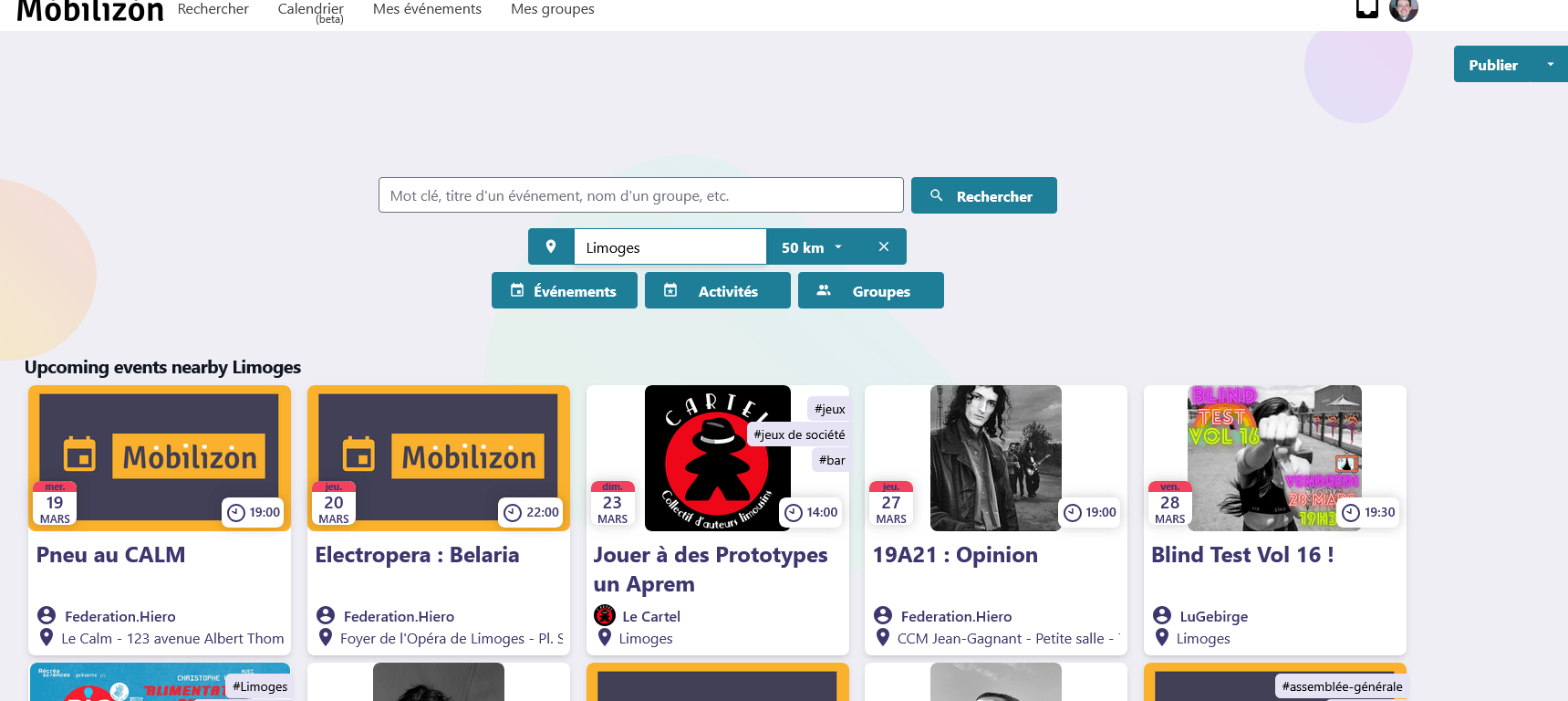
Task: Click location pin beside Limoges under LuGebirge
Action: pos(1162,637)
